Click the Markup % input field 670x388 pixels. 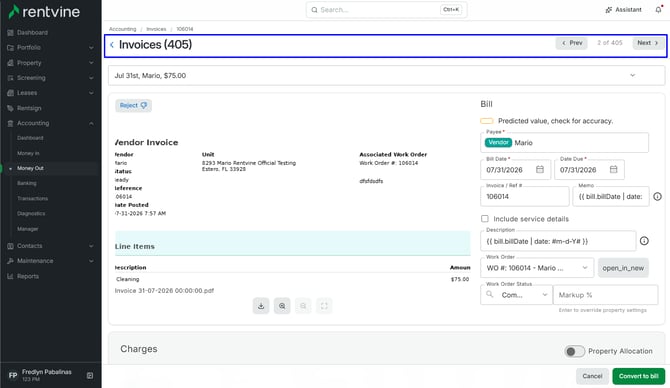pos(605,295)
